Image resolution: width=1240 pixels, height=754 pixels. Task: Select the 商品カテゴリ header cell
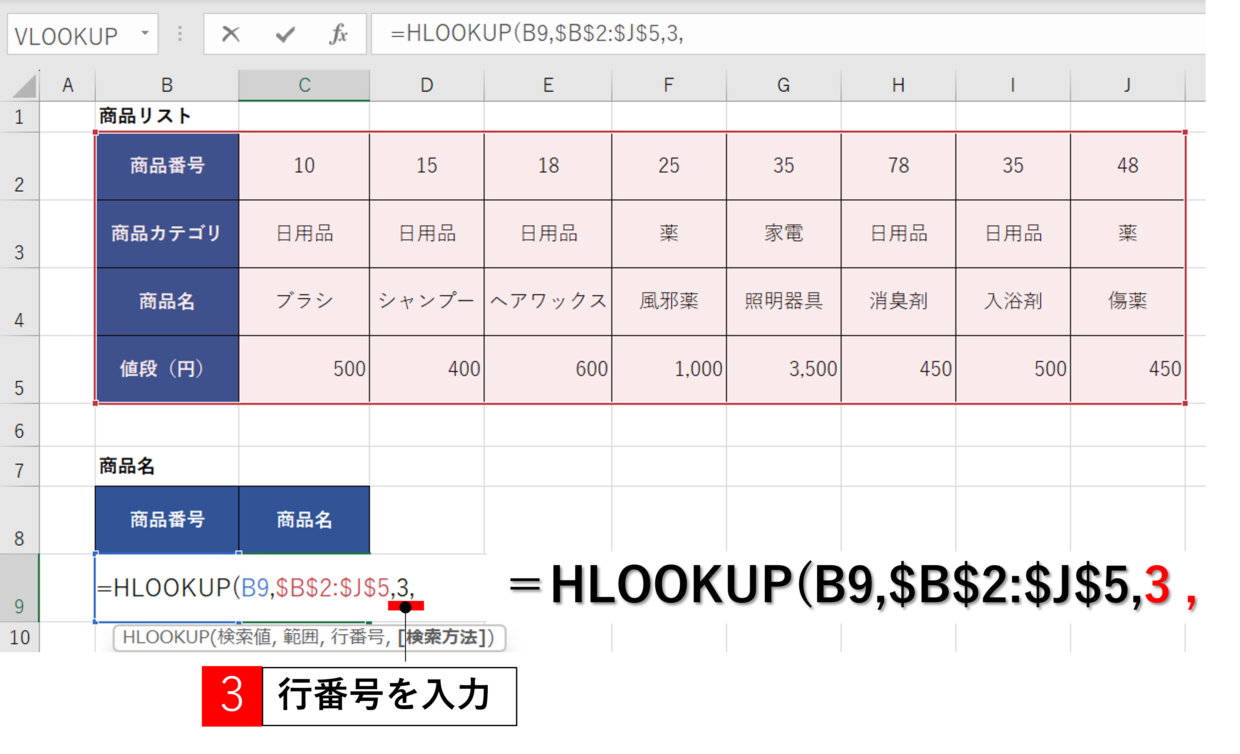point(167,234)
